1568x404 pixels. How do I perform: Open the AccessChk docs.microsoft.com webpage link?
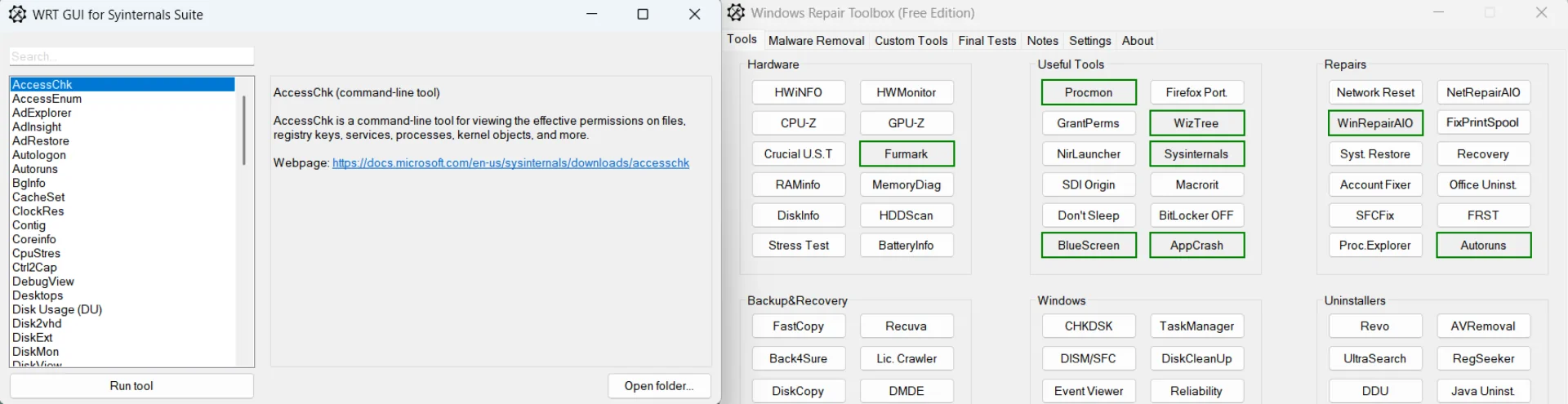coord(510,163)
